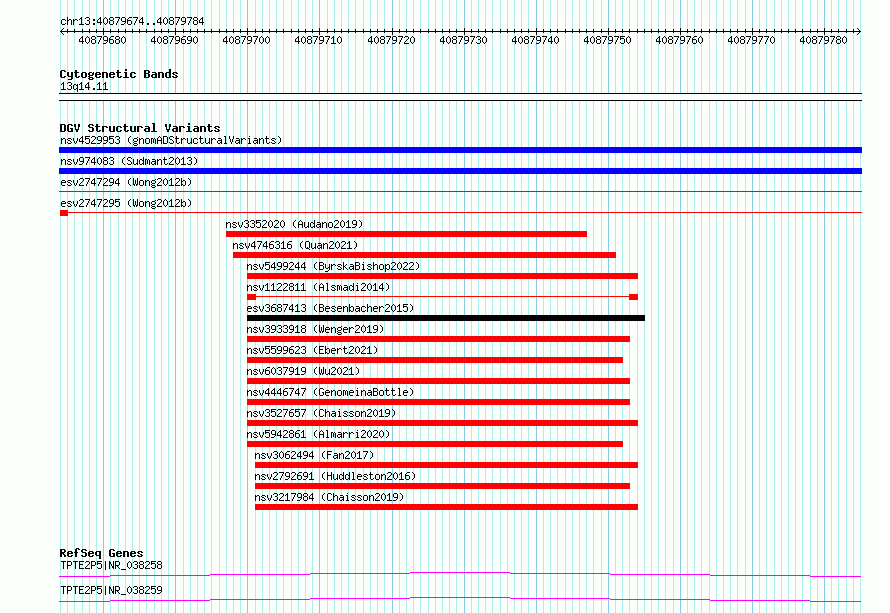Click ruler position 40879740

tap(535, 40)
